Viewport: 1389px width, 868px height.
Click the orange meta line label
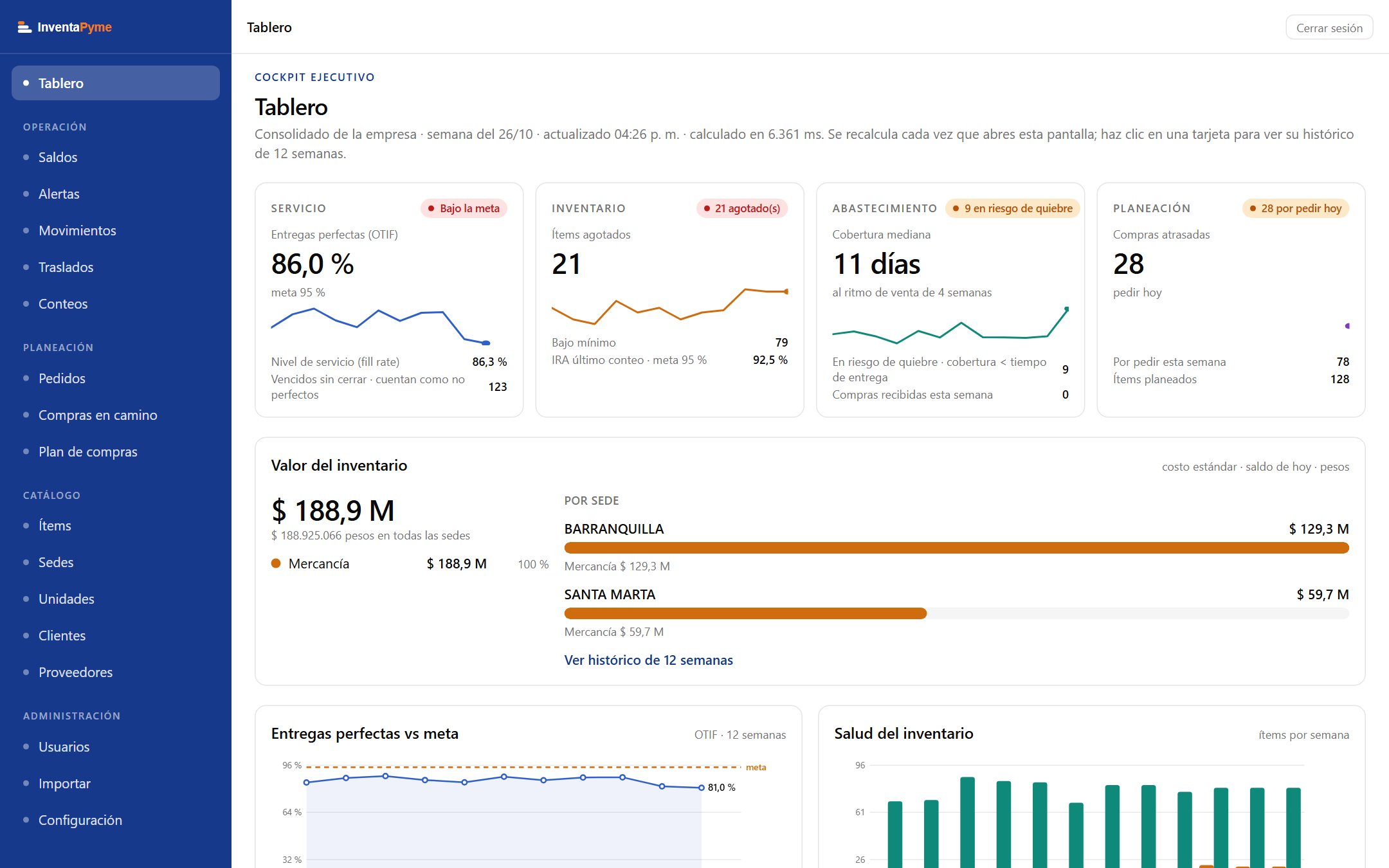pyautogui.click(x=756, y=767)
